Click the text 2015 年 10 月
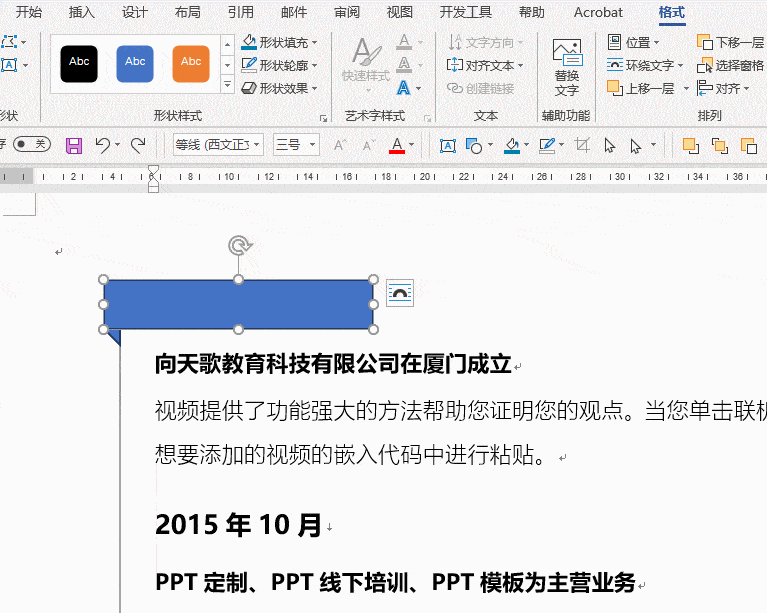Viewport: 767px width, 613px height. coord(238,524)
